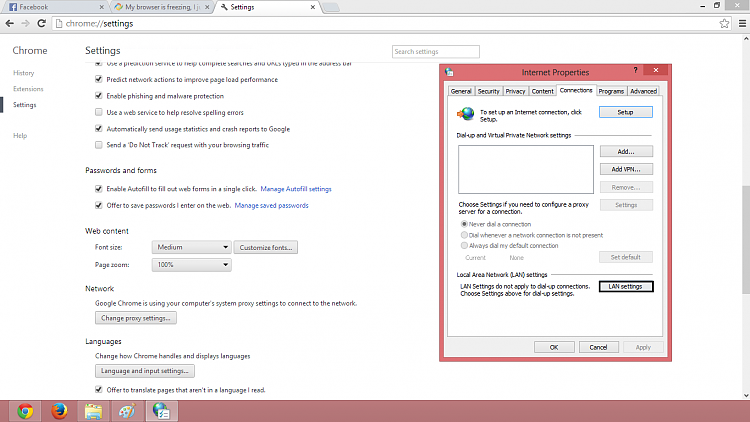Image resolution: width=750 pixels, height=422 pixels.
Task: Click the Internet Properties title bar icon
Action: [449, 72]
